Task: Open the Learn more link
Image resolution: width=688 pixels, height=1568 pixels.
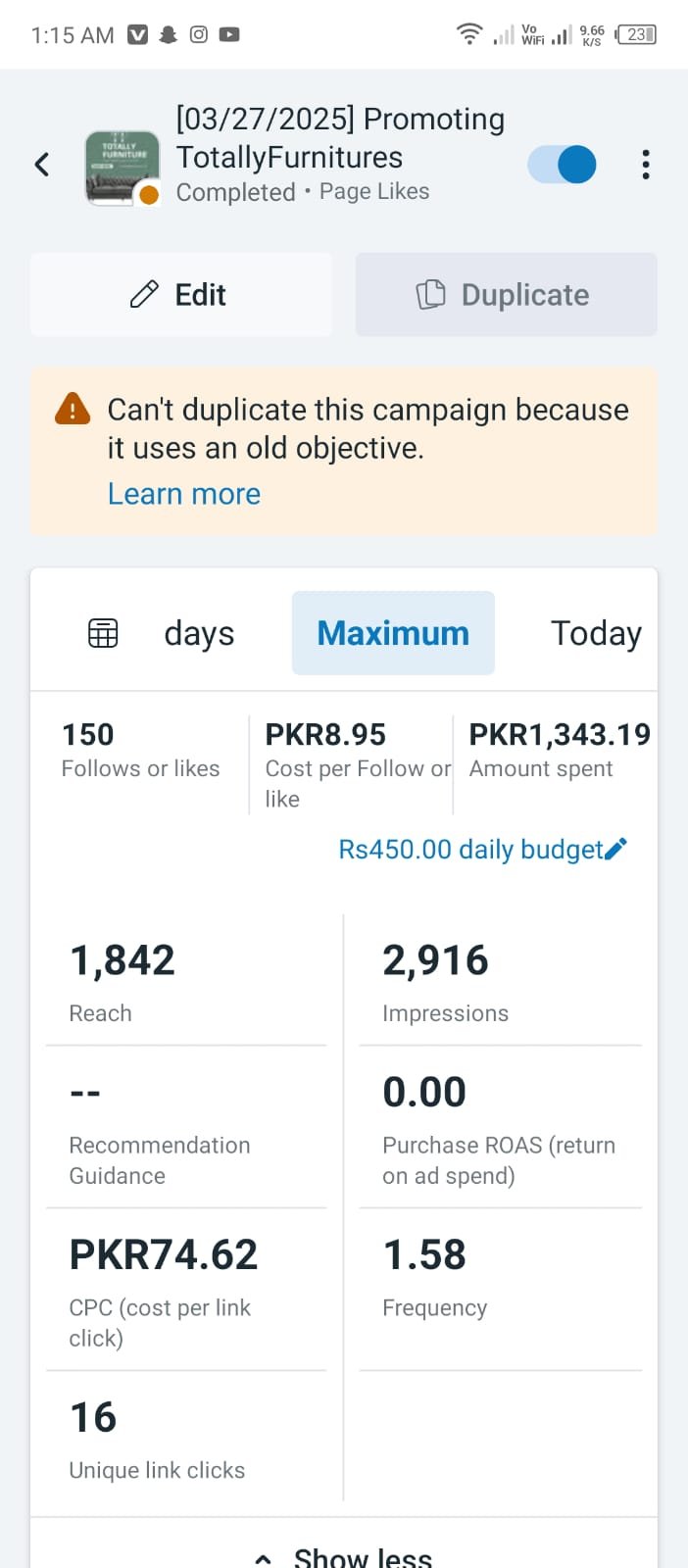Action: (x=184, y=494)
